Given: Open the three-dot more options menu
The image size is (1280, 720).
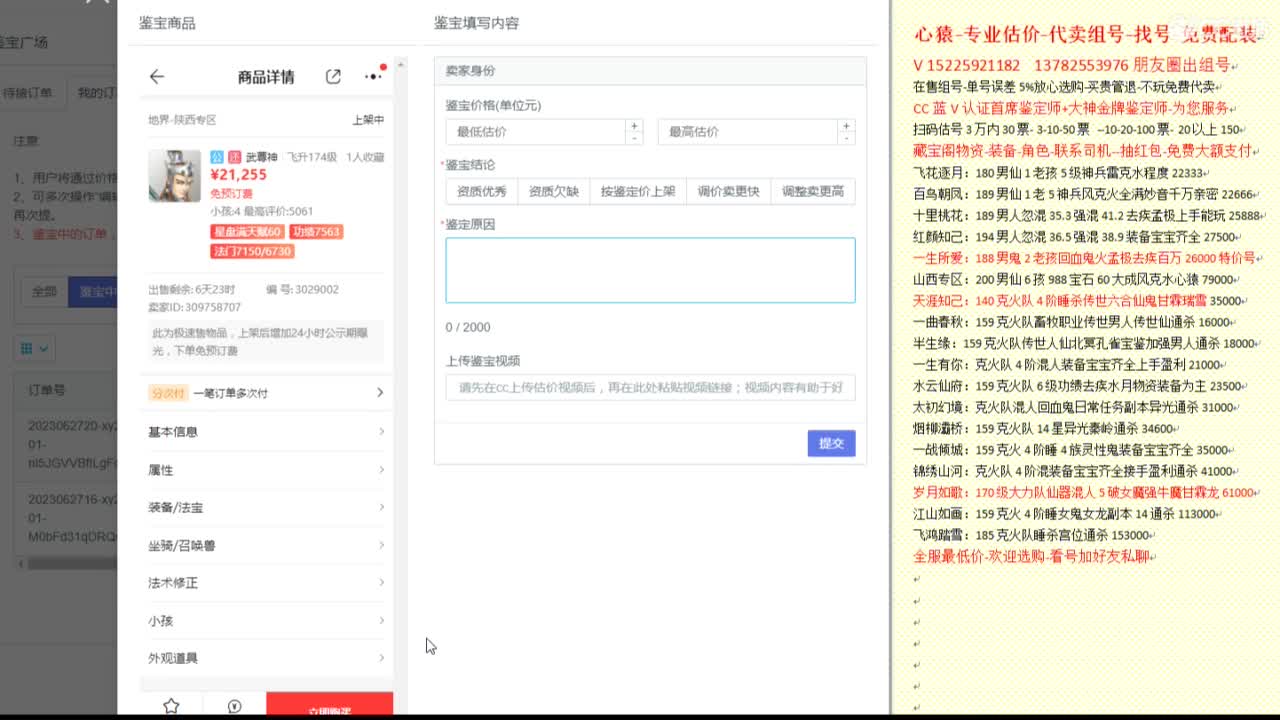Looking at the screenshot, I should click(373, 74).
